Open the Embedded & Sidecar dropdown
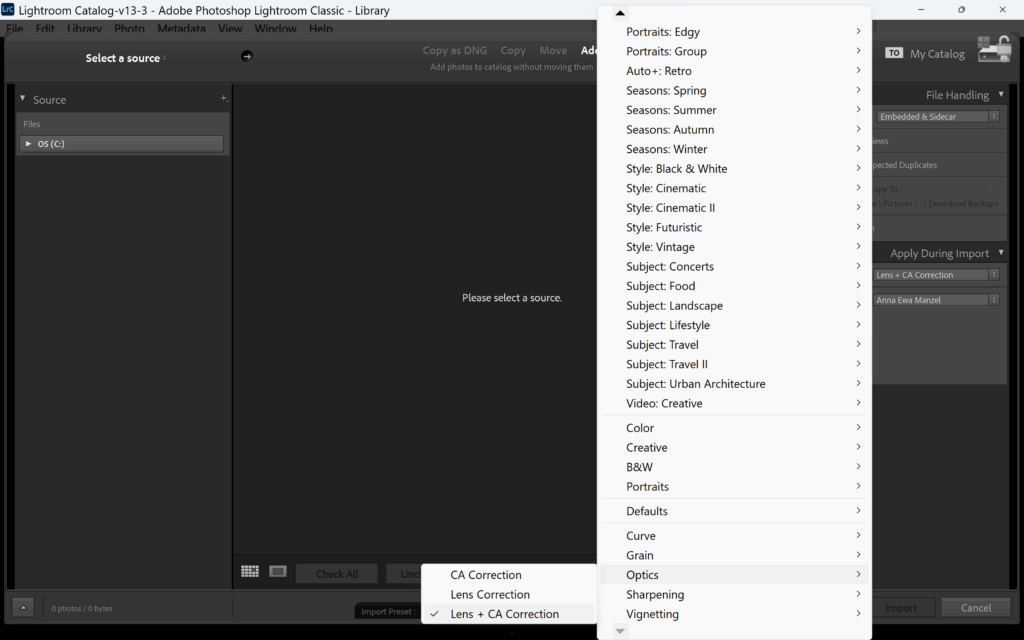The height and width of the screenshot is (640, 1024). pos(938,117)
